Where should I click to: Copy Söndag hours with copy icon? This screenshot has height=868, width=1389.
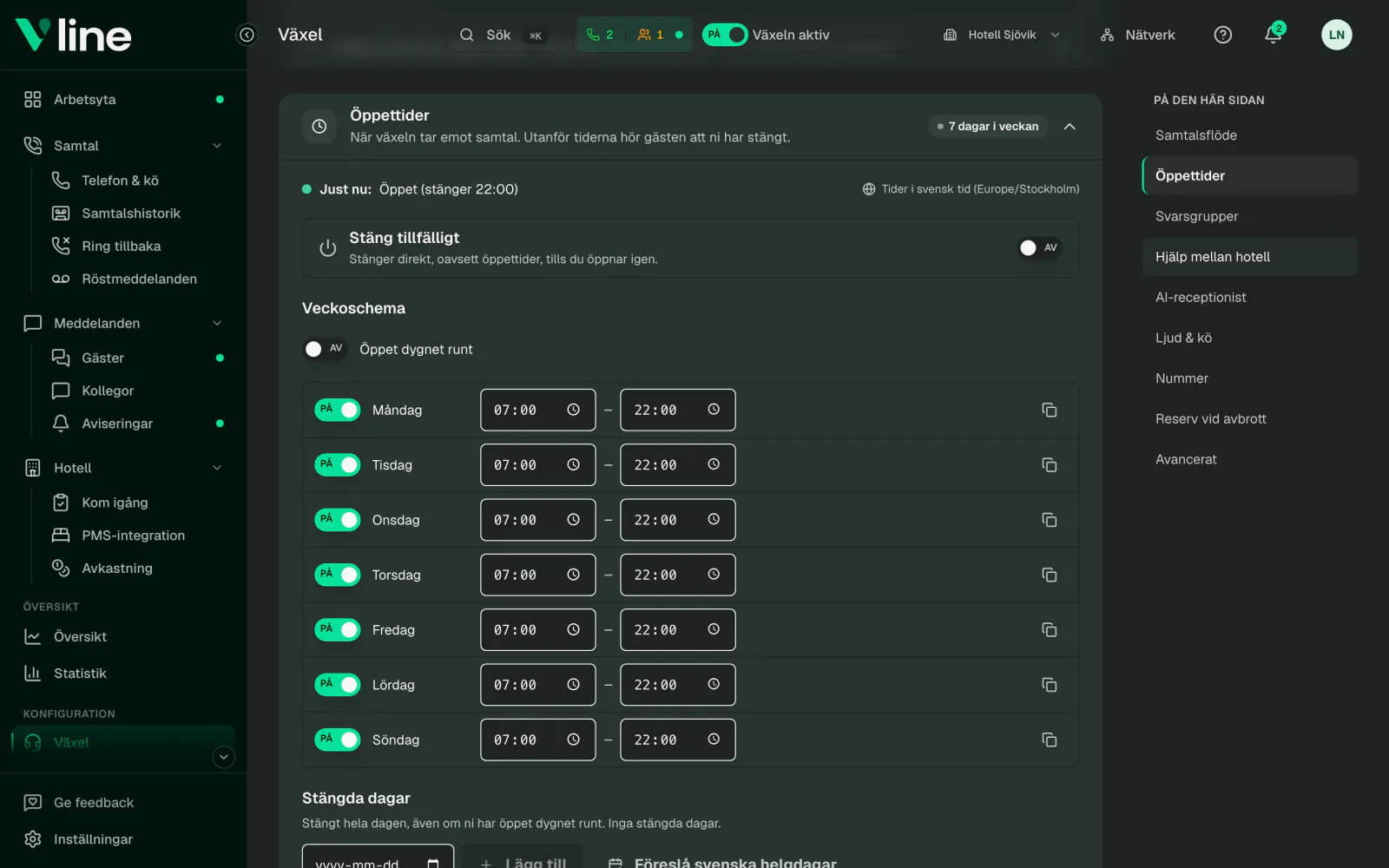coord(1049,740)
